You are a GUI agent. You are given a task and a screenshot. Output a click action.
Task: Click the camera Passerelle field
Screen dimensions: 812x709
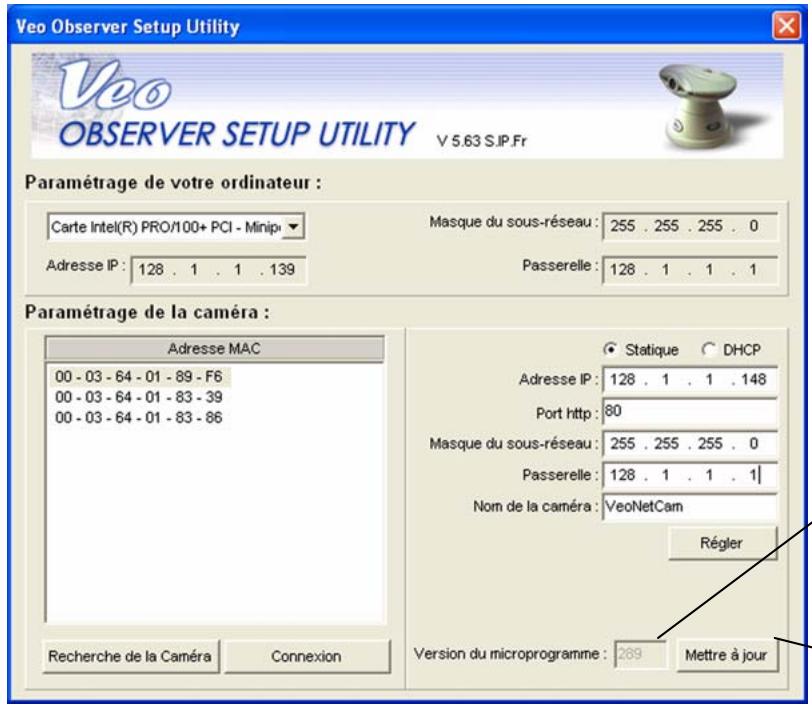click(x=690, y=475)
